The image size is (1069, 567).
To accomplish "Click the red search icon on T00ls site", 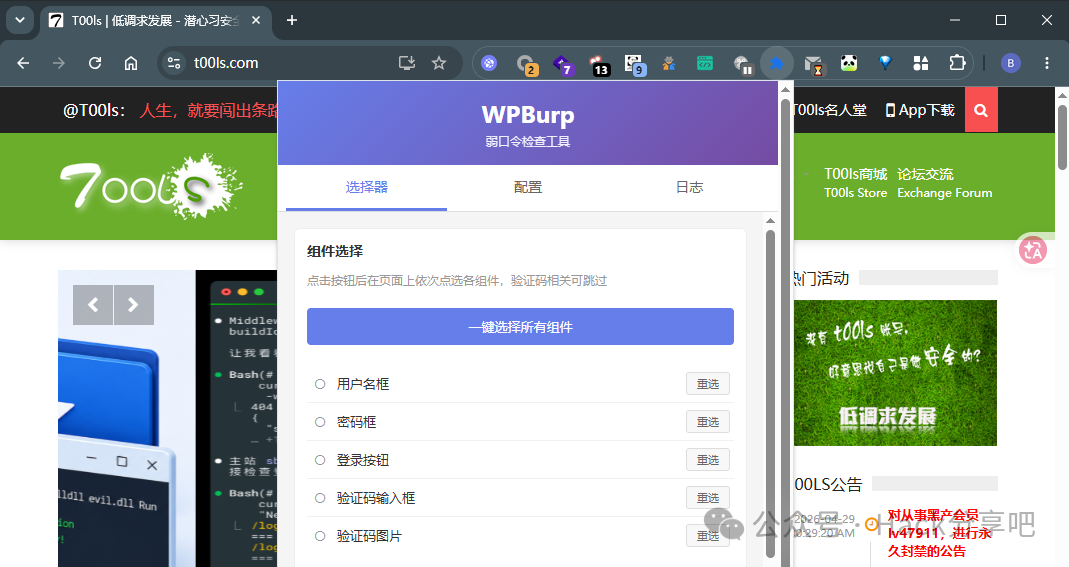I will (981, 110).
